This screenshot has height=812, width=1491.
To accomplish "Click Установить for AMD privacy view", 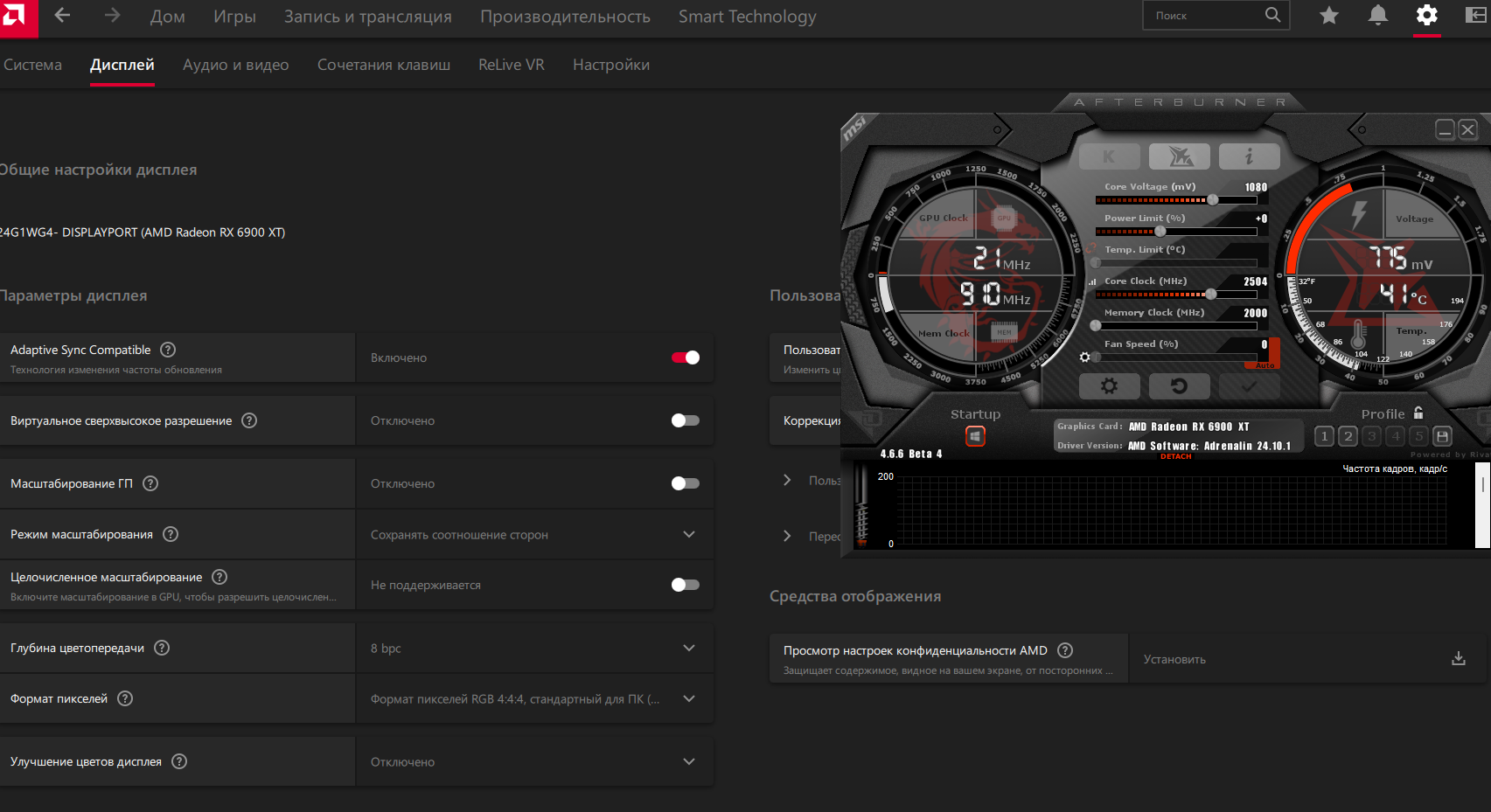I will [x=1174, y=659].
